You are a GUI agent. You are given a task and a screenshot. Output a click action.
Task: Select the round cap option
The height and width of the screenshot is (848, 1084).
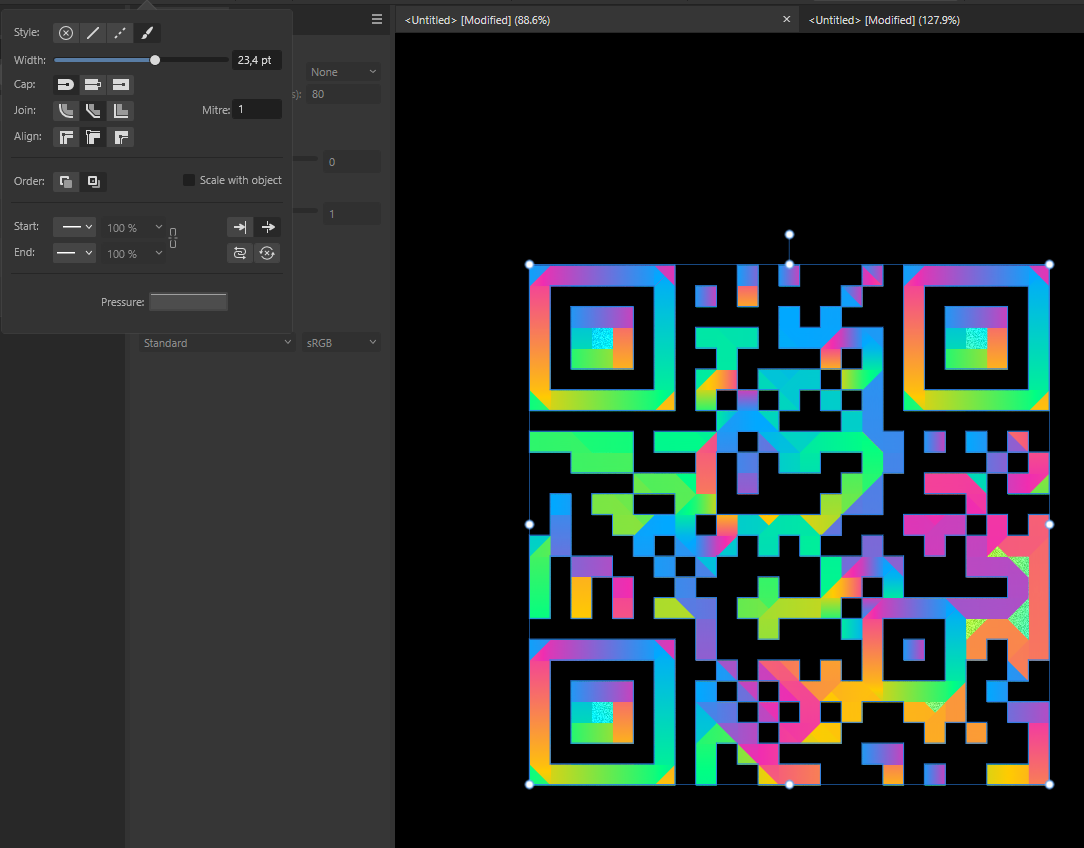pyautogui.click(x=66, y=85)
